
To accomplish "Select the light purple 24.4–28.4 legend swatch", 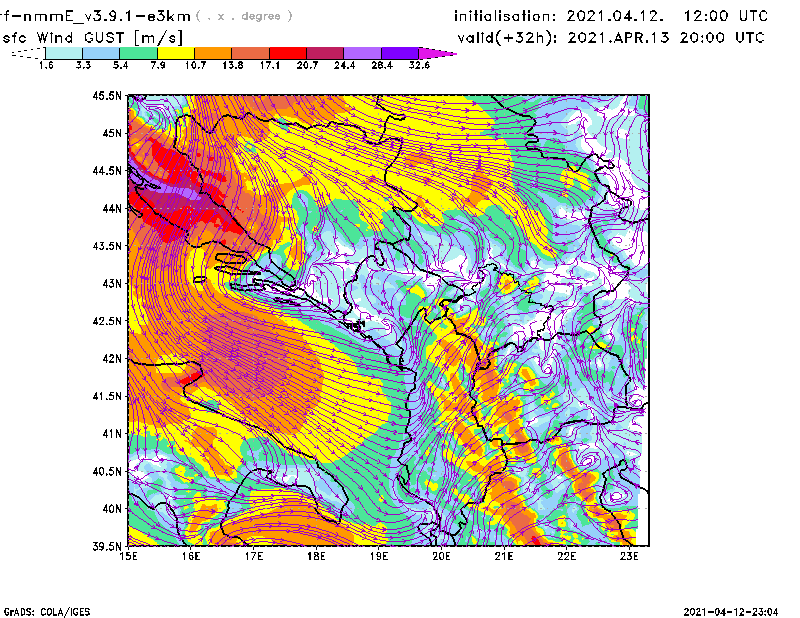I will pyautogui.click(x=363, y=53).
